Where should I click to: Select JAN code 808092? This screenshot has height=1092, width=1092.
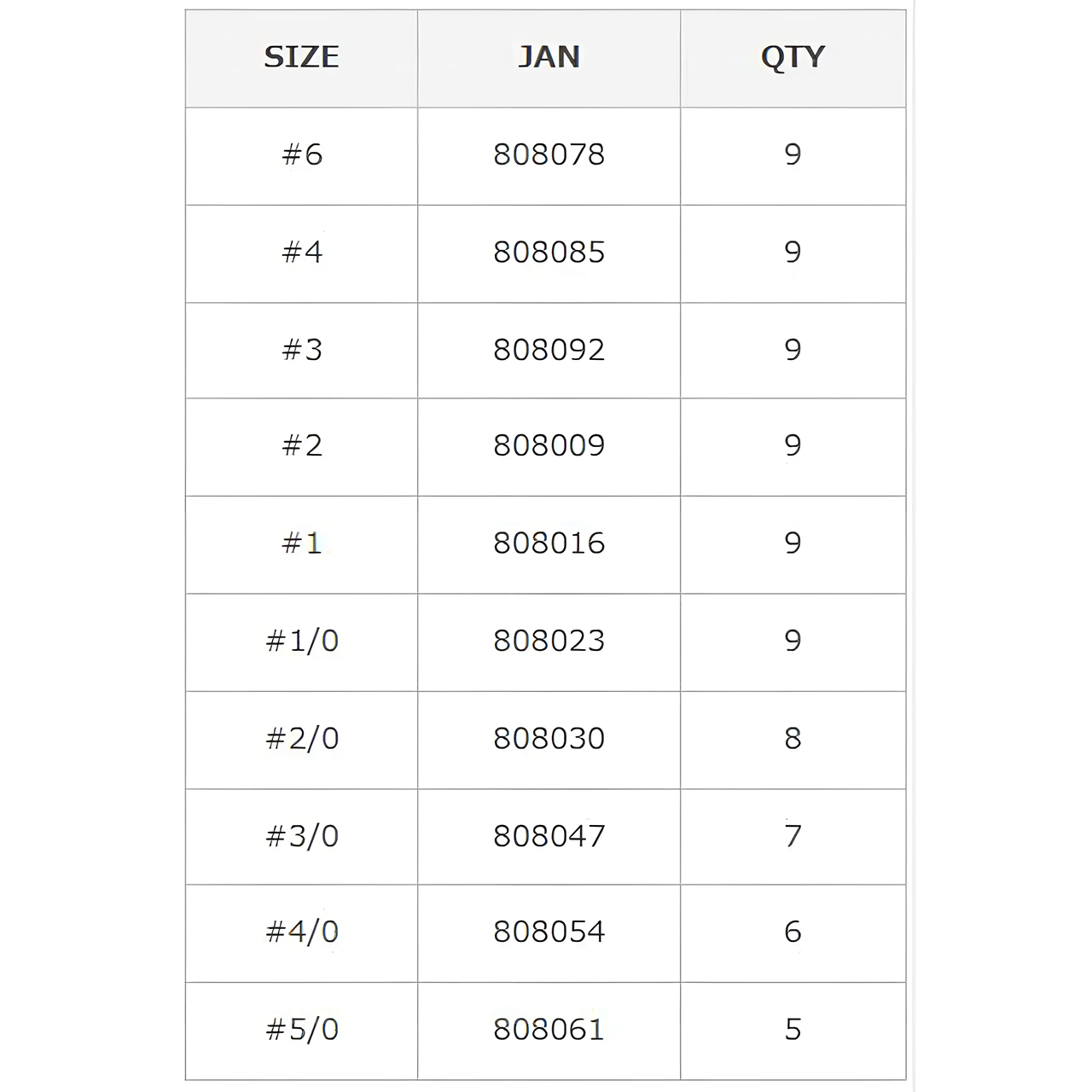pos(549,350)
